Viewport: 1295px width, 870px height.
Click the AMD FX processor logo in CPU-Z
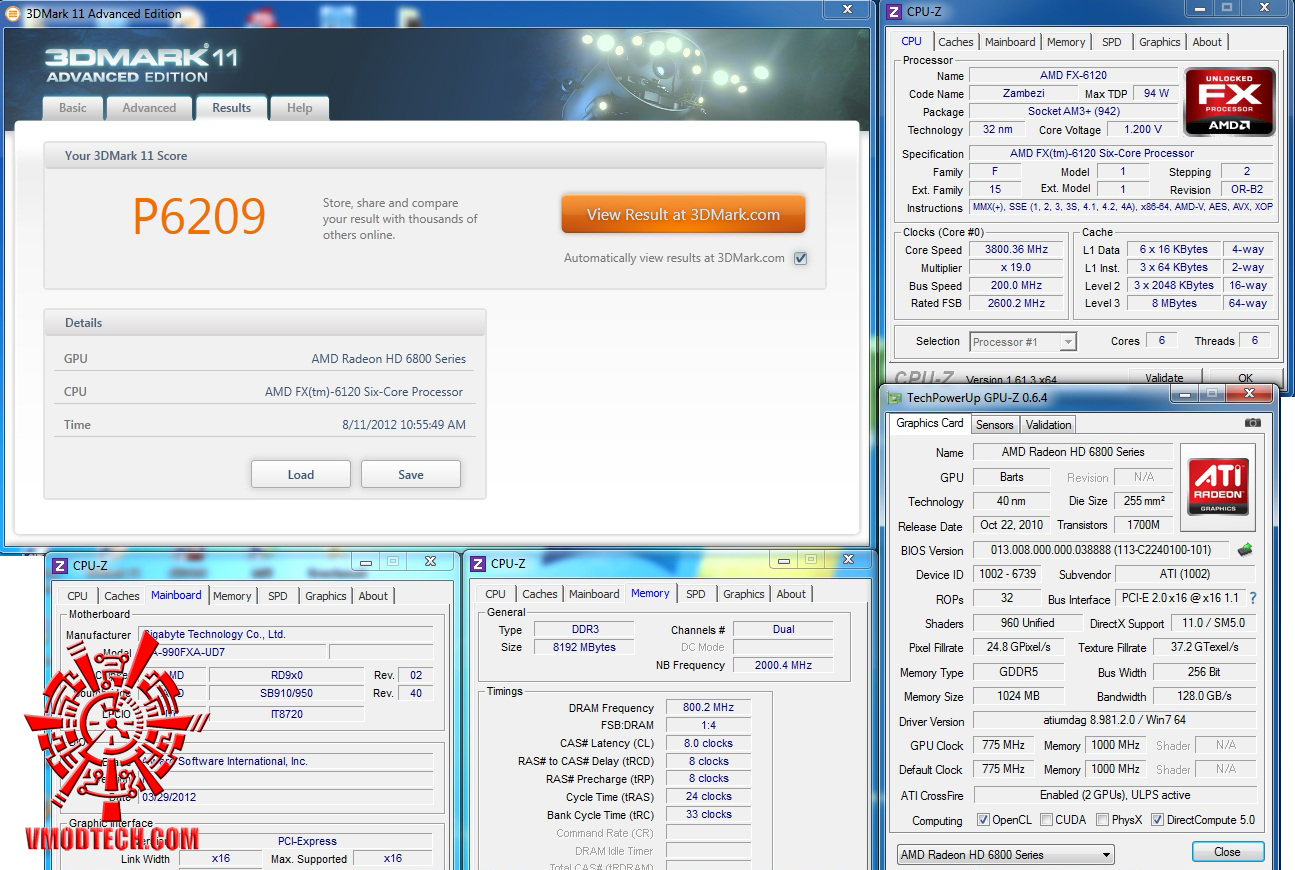tap(1229, 102)
